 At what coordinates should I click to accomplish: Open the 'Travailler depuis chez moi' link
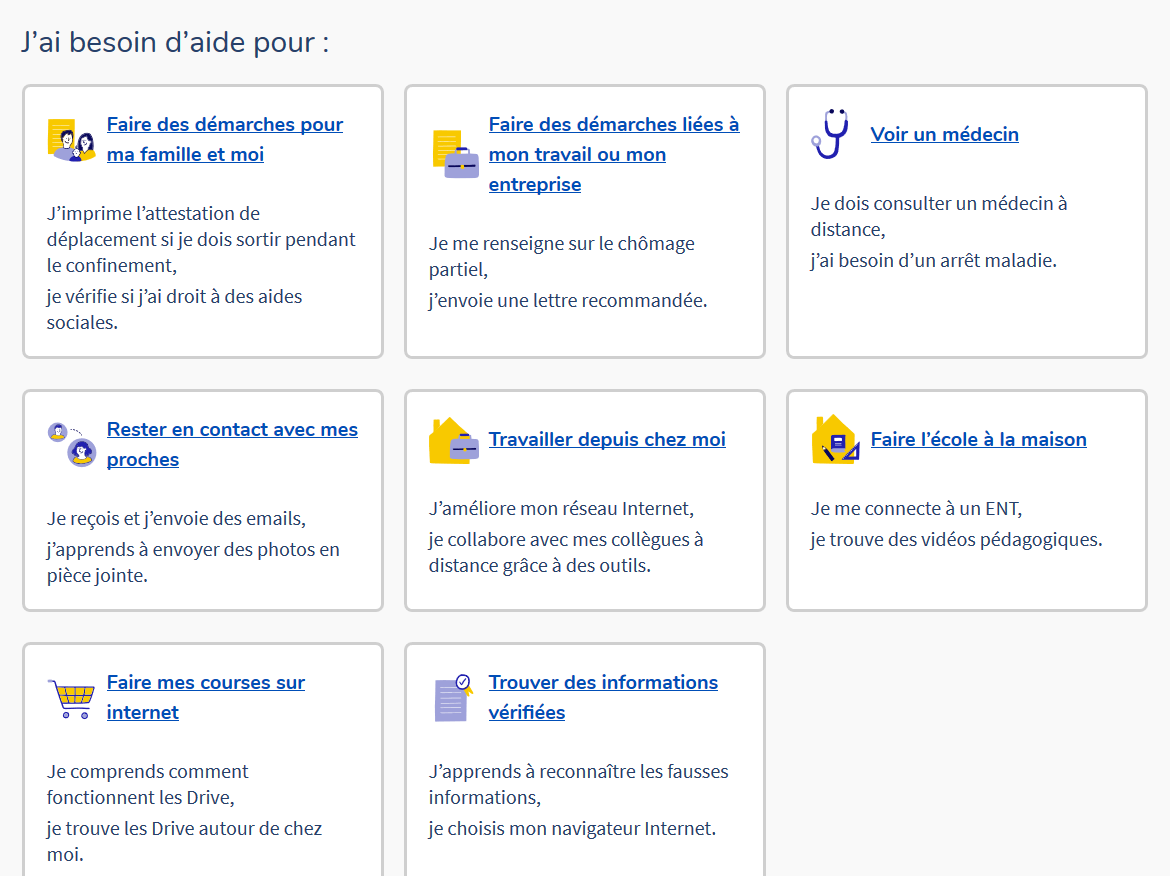[607, 439]
